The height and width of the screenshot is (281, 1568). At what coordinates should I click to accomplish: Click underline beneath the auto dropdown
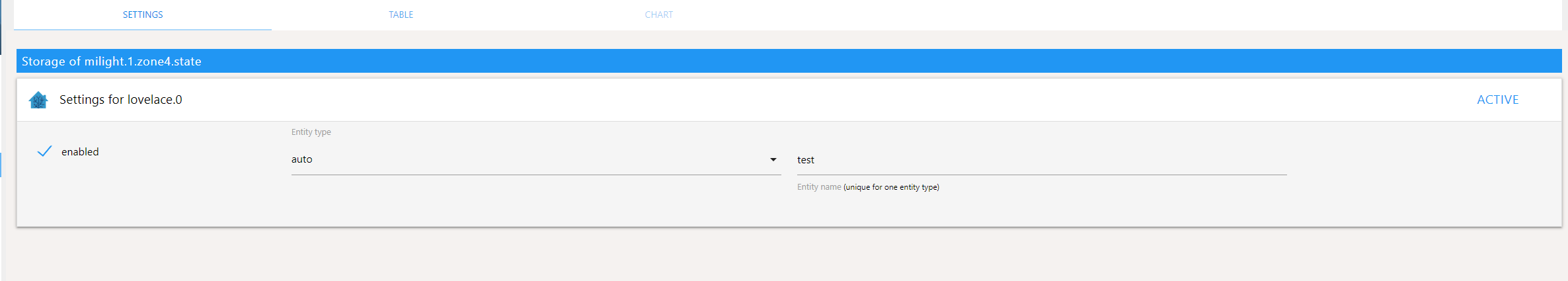536,175
